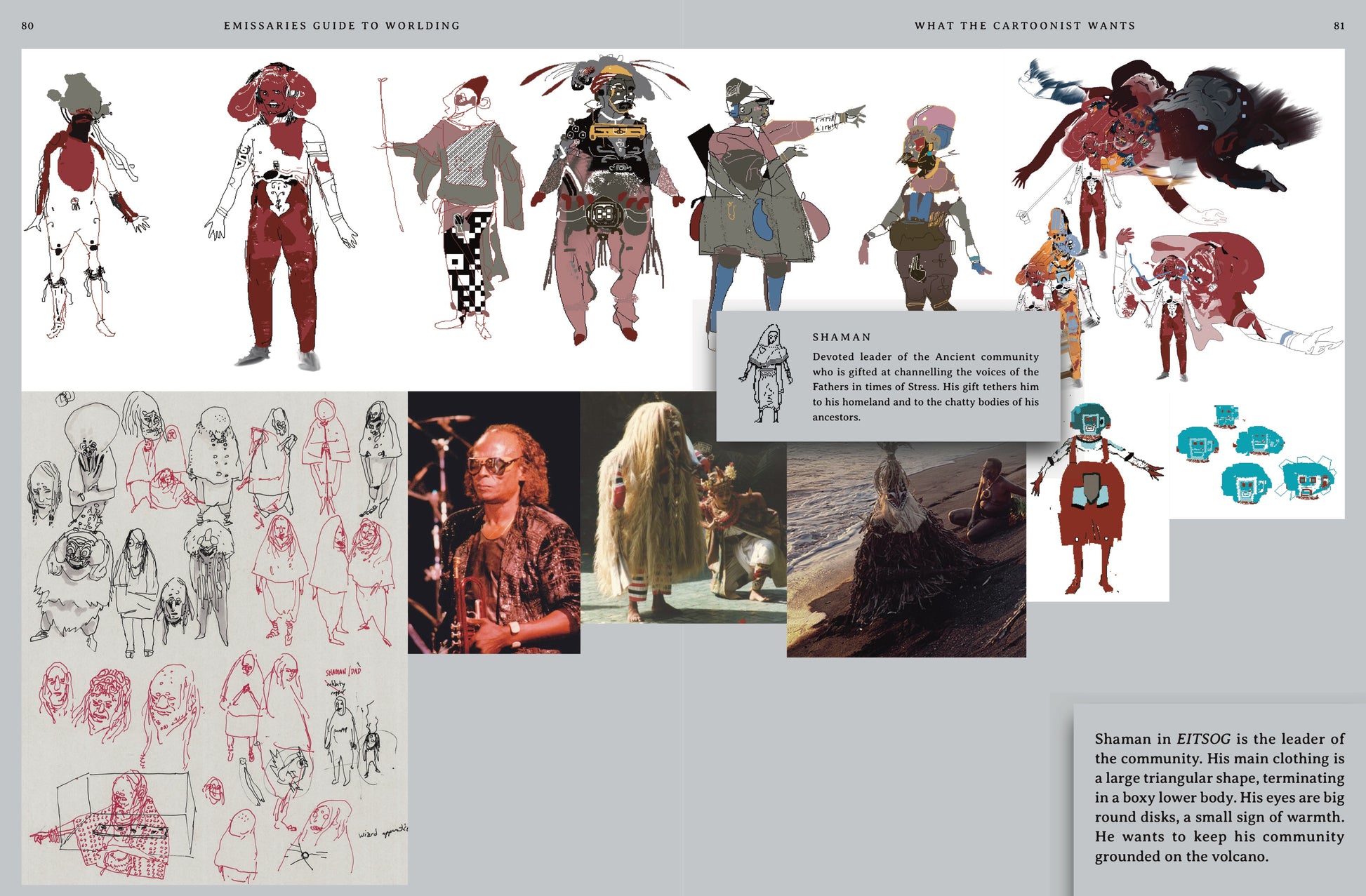Click the straw-masked figure beach photo

click(906, 549)
